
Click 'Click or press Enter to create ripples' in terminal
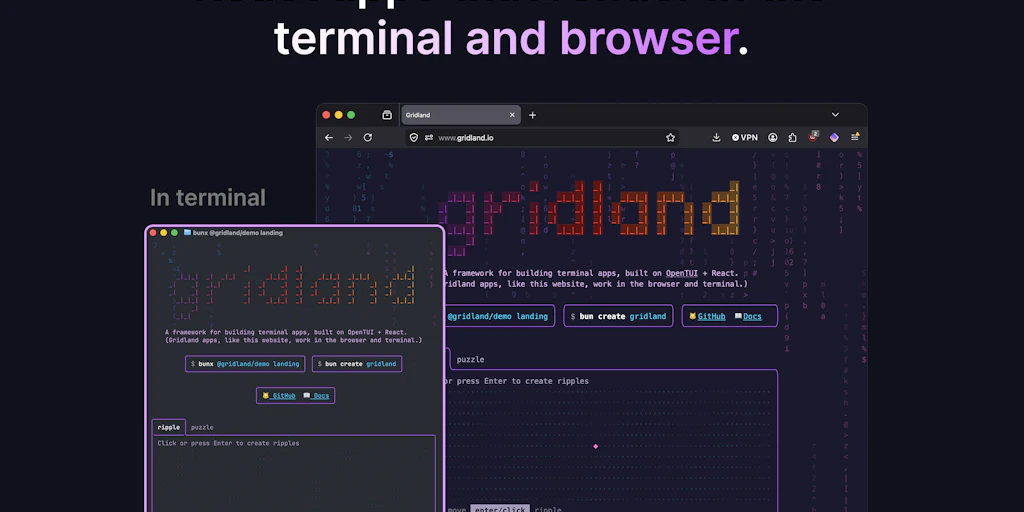(x=228, y=443)
